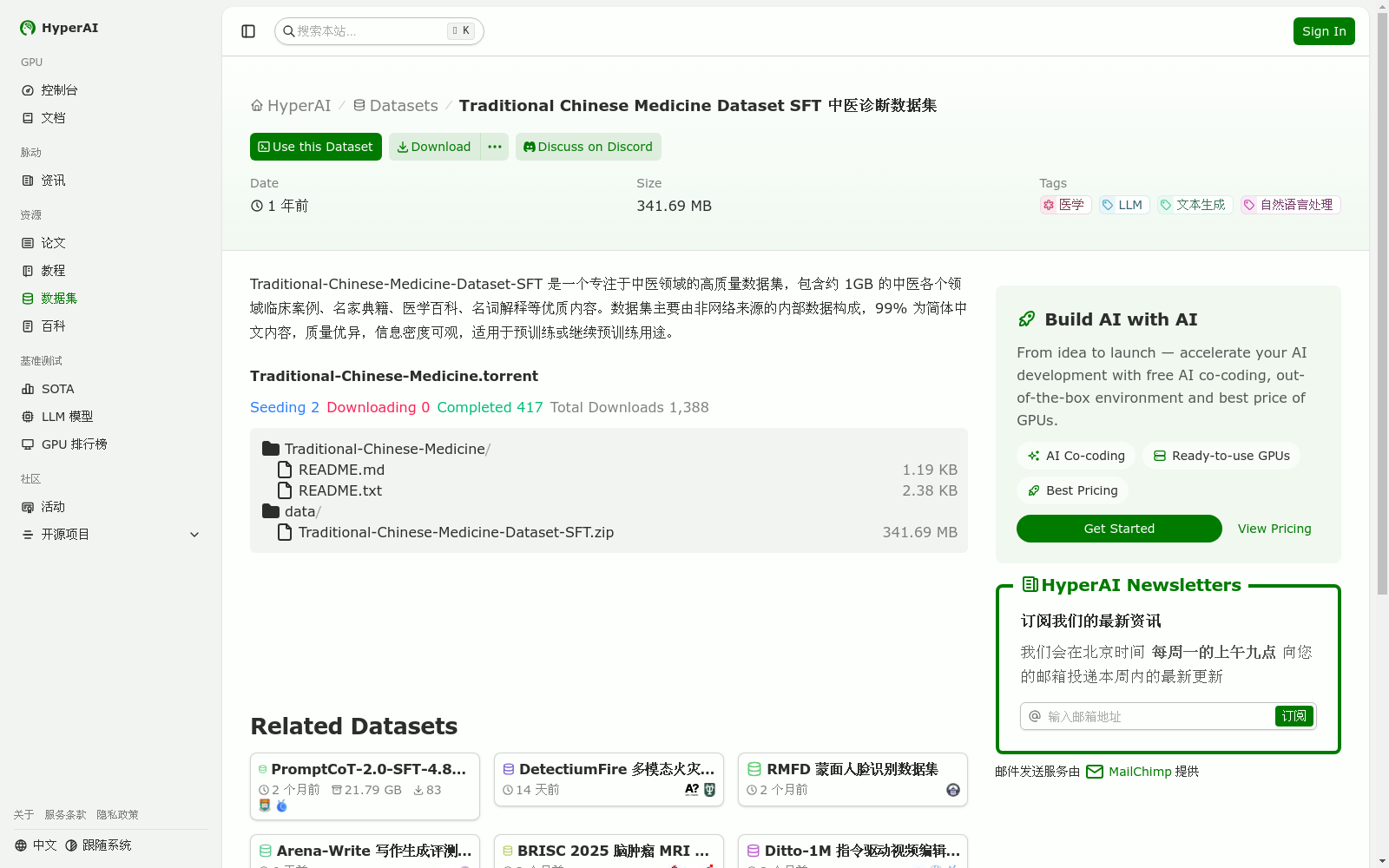This screenshot has width=1389, height=868.
Task: Click the 服务条款 footer link
Action: click(66, 815)
